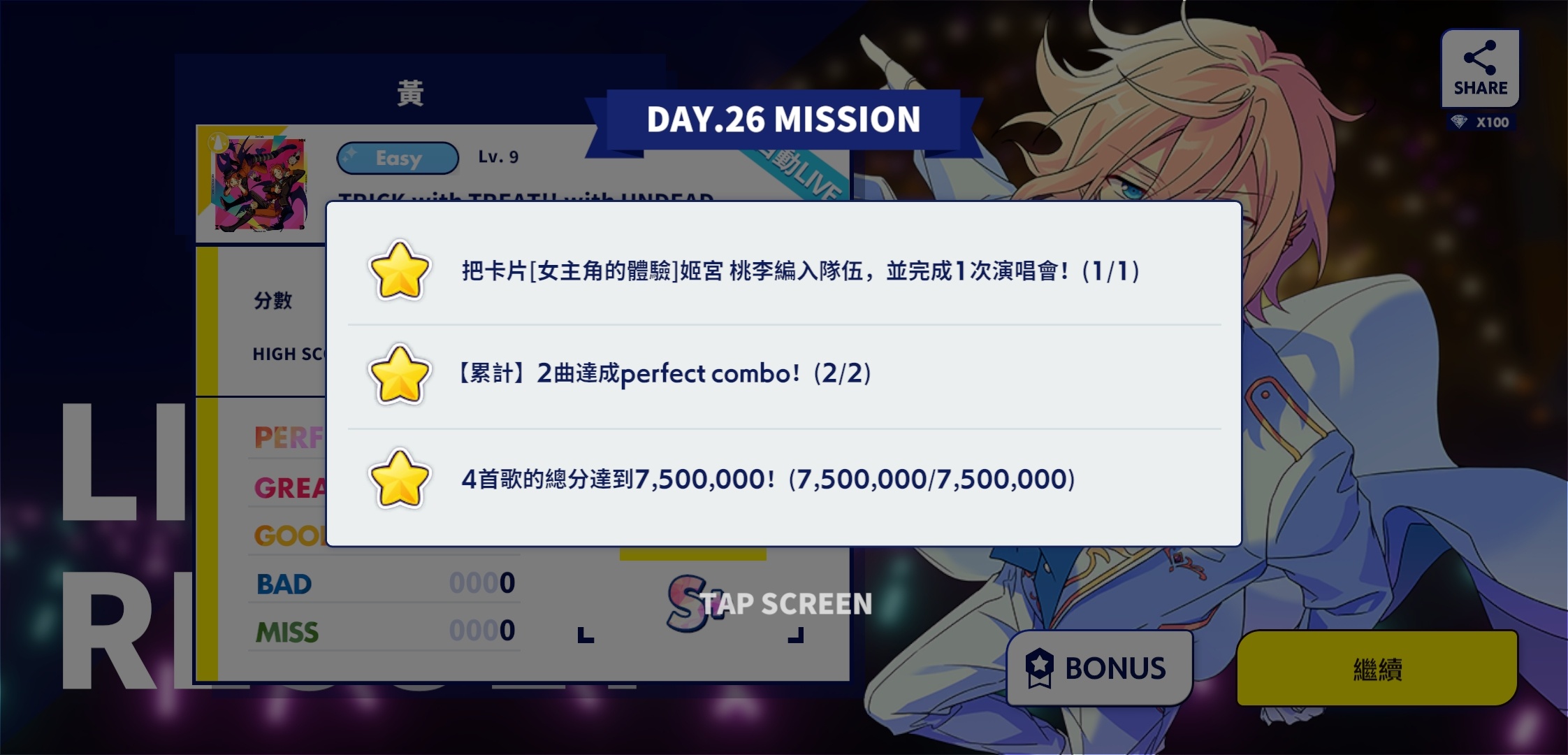Click the SHARE icon button
Viewport: 1568px width, 755px height.
(1480, 68)
